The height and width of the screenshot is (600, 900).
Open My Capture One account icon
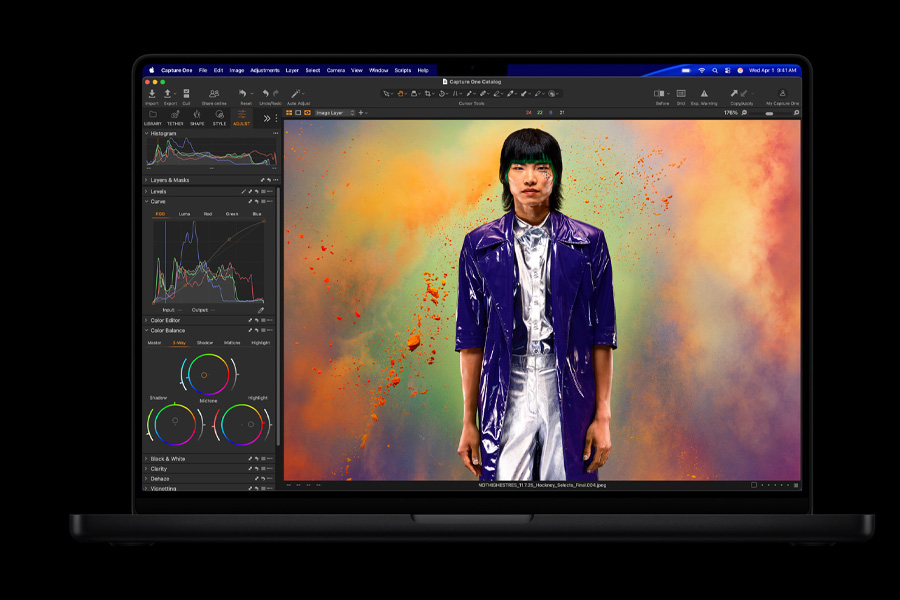(783, 93)
